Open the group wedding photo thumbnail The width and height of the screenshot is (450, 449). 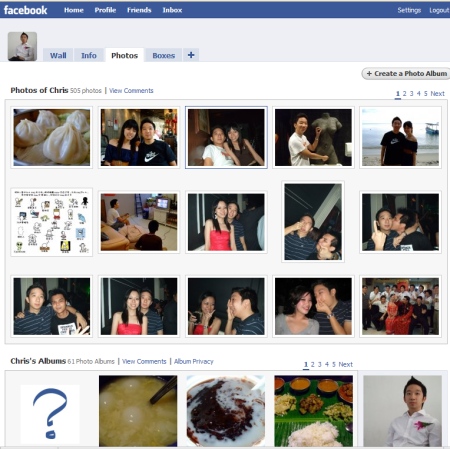point(400,306)
